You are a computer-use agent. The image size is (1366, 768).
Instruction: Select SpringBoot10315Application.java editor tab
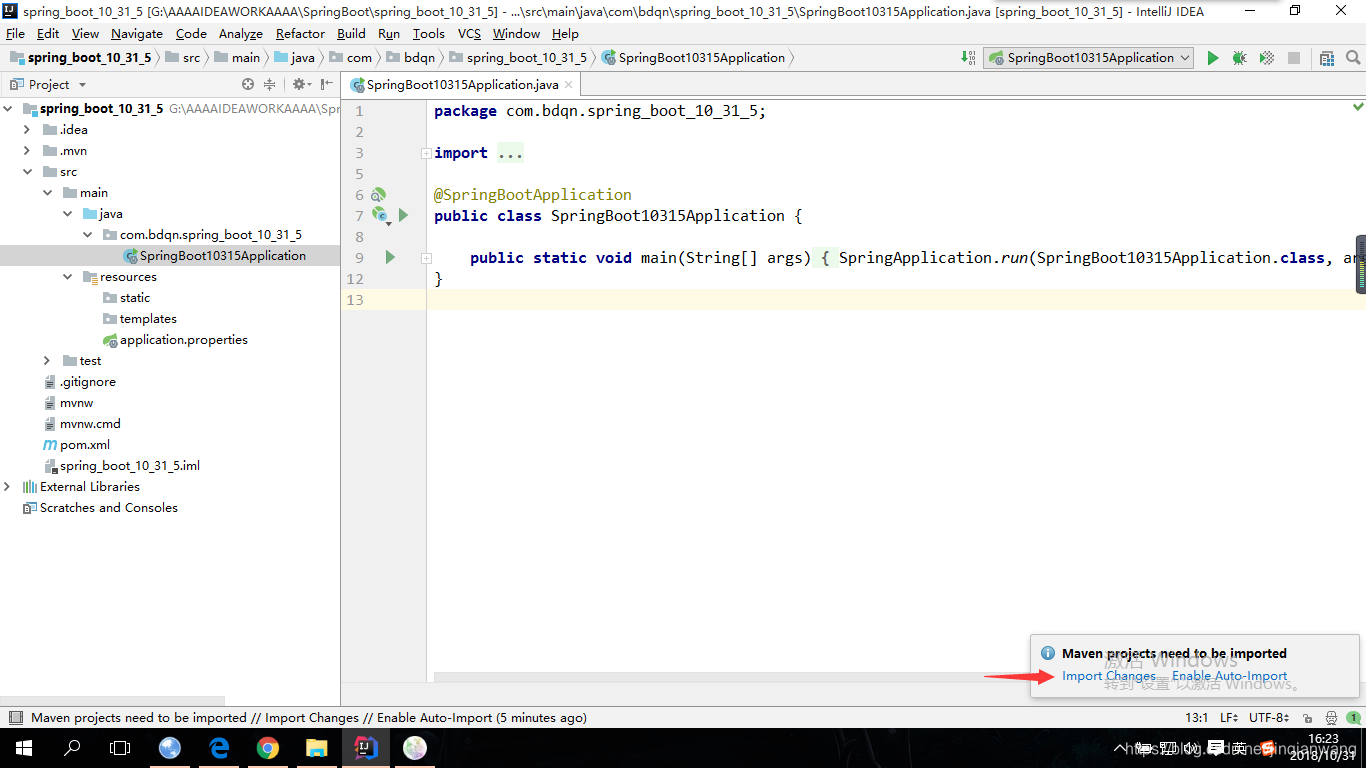click(462, 85)
